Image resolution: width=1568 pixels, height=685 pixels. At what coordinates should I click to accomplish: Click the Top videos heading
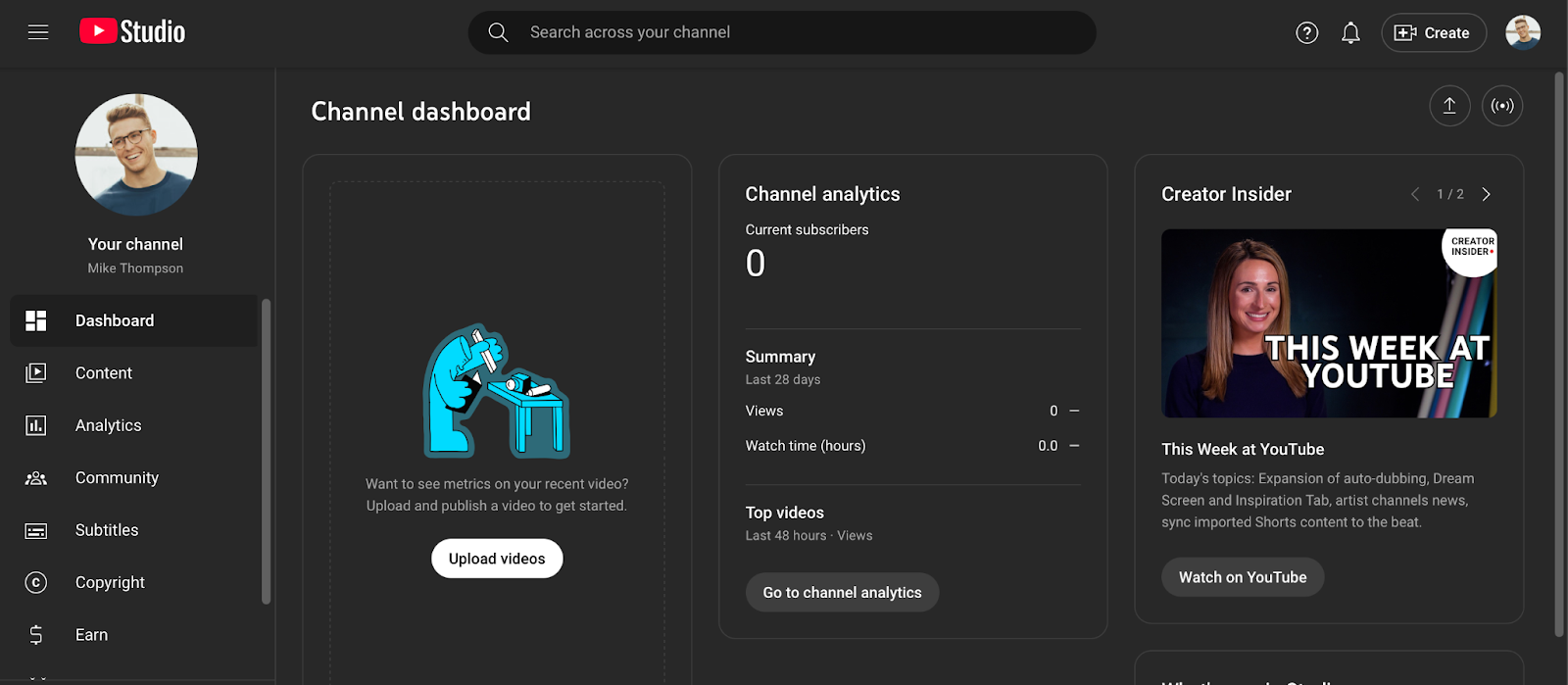click(x=784, y=513)
